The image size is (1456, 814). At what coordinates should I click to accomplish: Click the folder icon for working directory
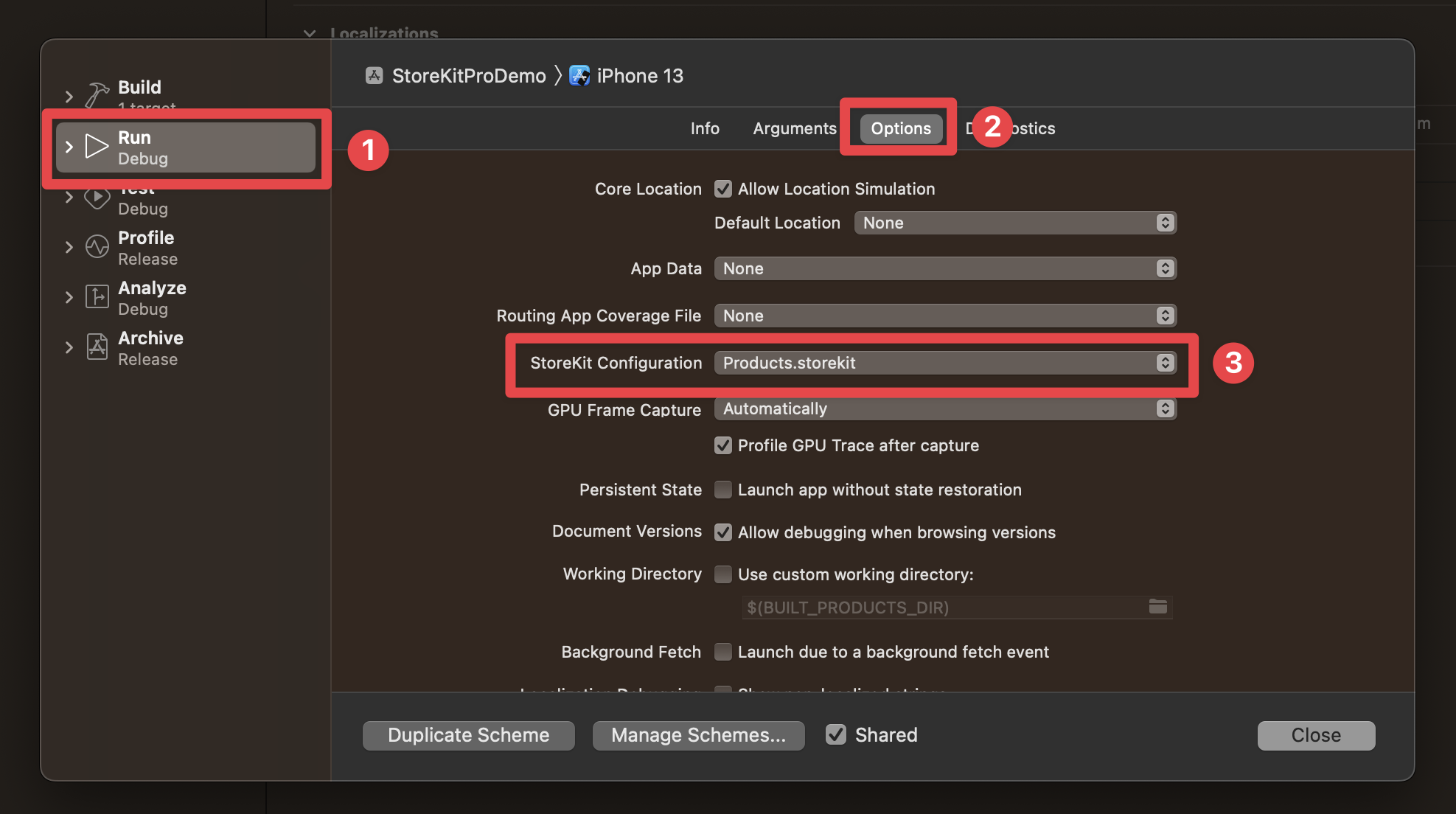1157,607
